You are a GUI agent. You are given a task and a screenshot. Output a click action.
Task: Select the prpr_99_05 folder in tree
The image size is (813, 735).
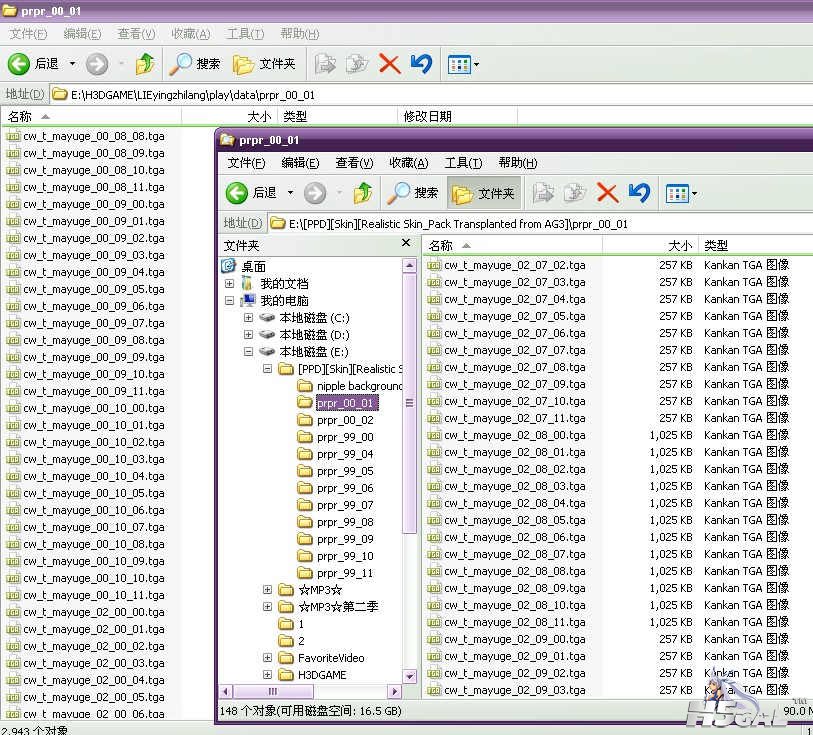coord(345,471)
